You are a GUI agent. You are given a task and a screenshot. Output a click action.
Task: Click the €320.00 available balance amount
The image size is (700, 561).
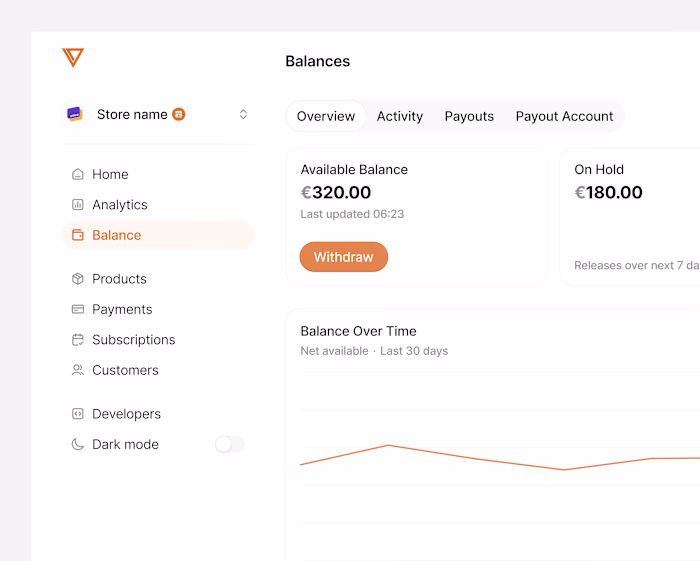pyautogui.click(x=336, y=192)
